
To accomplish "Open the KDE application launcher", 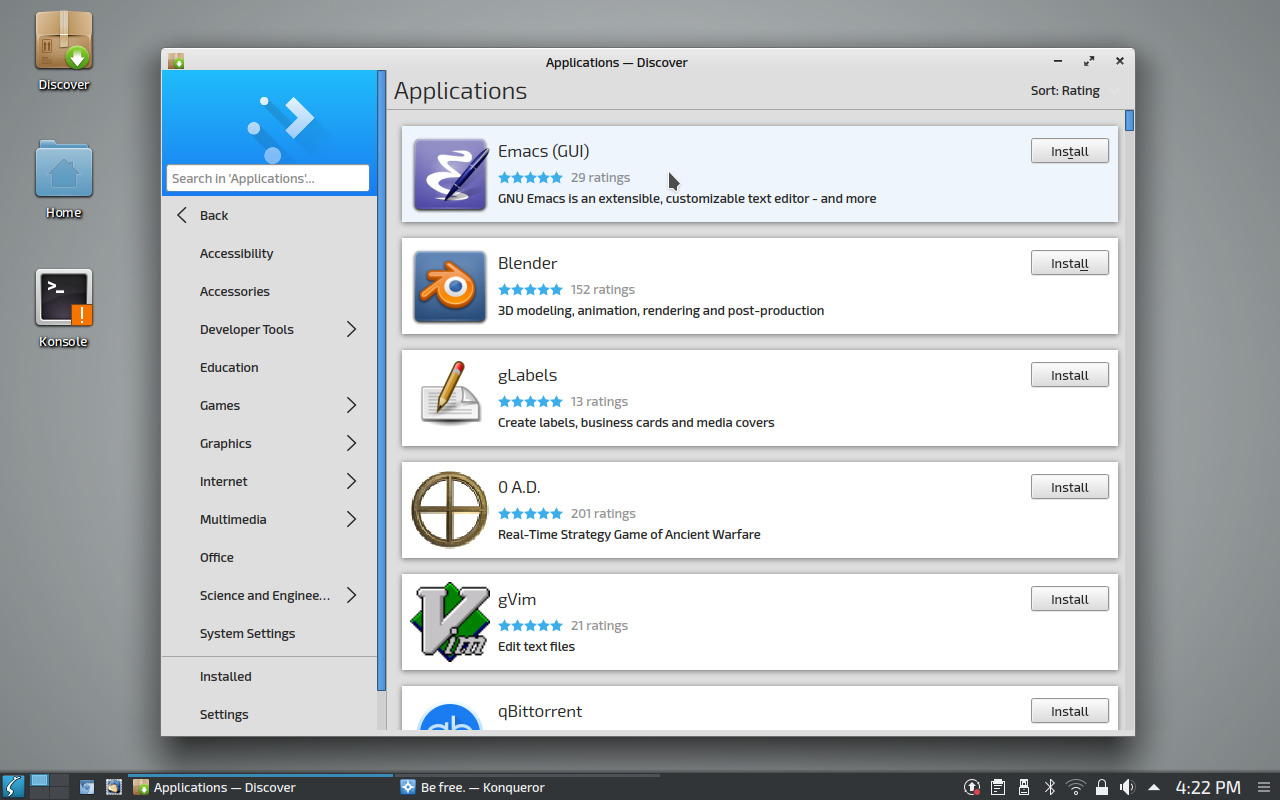I will [x=13, y=787].
